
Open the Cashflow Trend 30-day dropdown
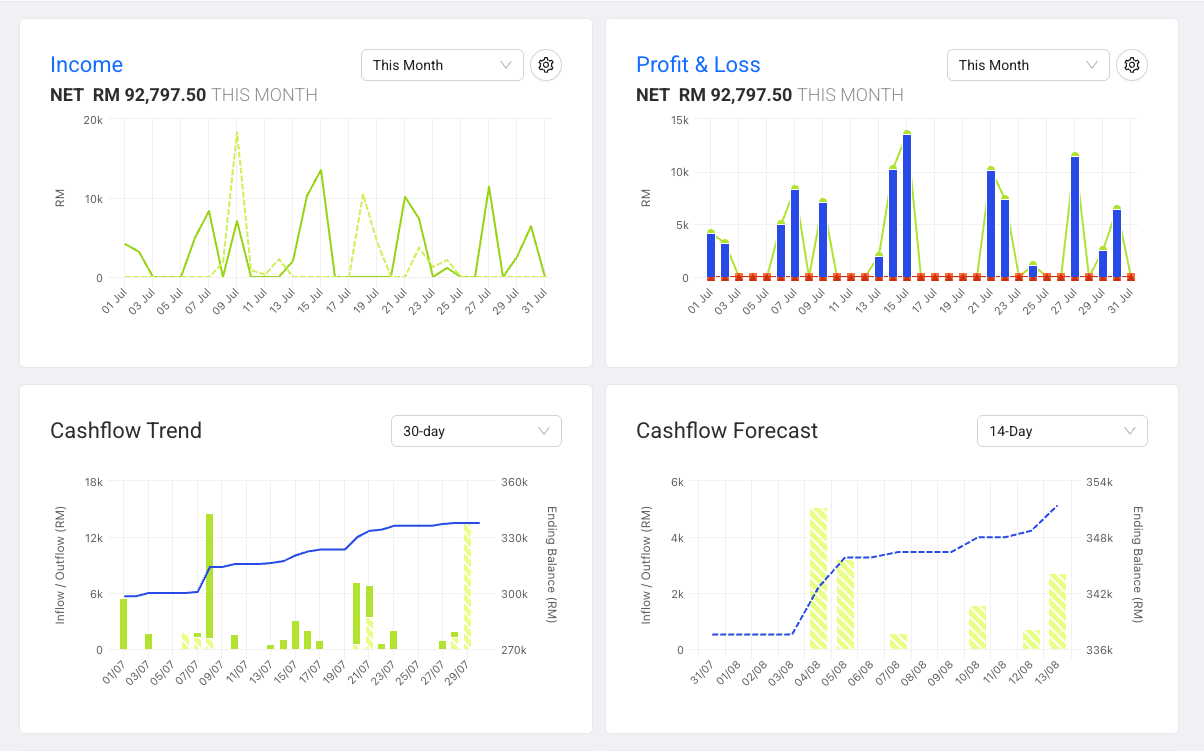pos(476,431)
